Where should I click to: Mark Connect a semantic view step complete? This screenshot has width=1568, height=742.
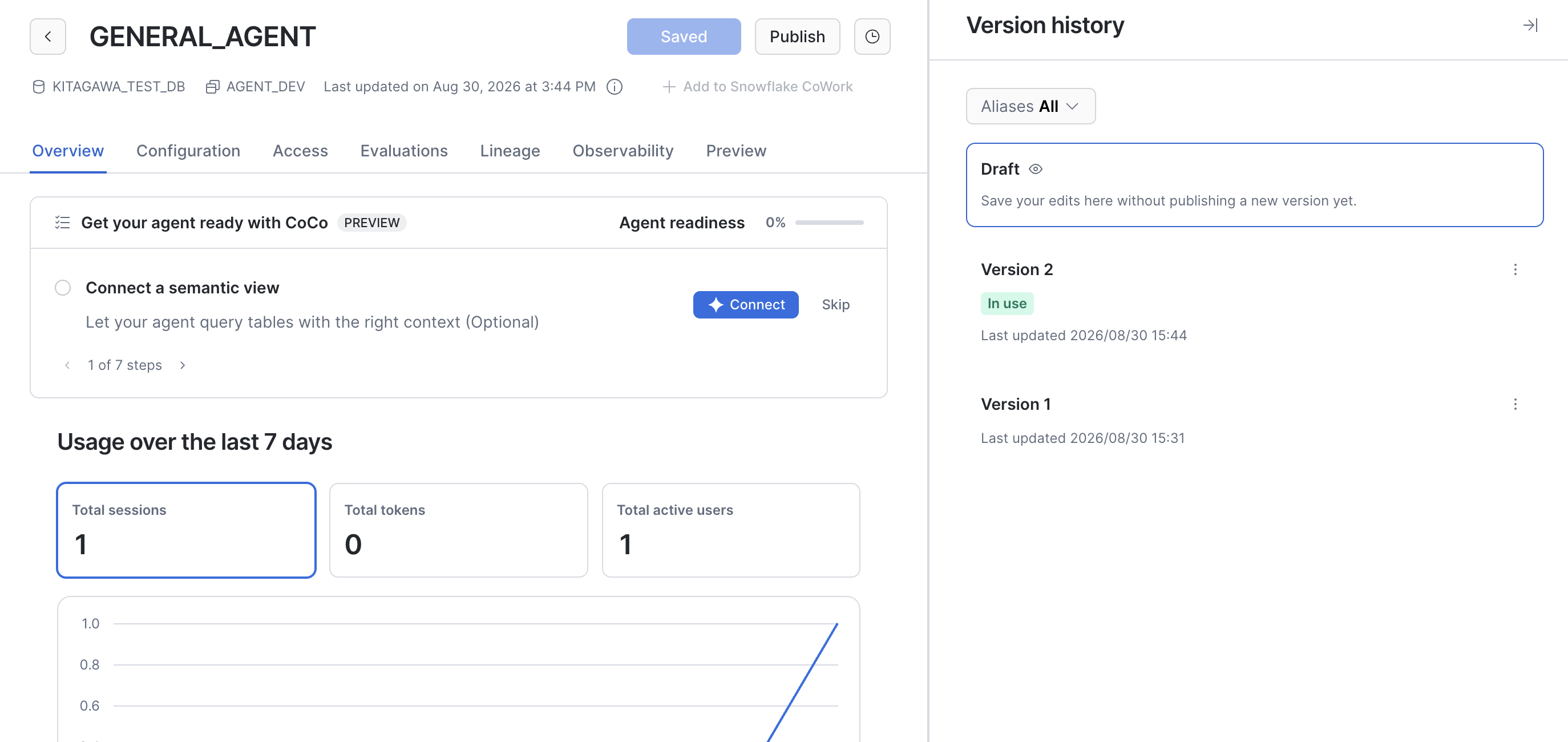(x=63, y=288)
